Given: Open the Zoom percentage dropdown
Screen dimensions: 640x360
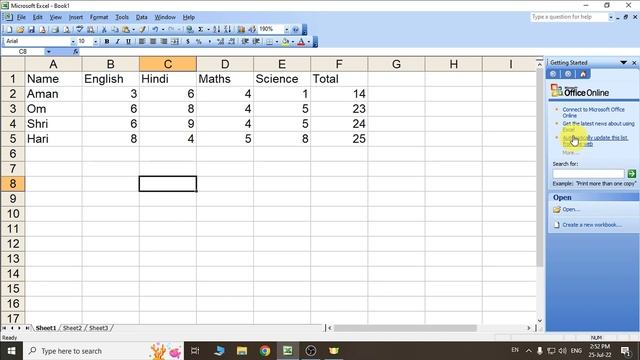Looking at the screenshot, I should coord(287,29).
